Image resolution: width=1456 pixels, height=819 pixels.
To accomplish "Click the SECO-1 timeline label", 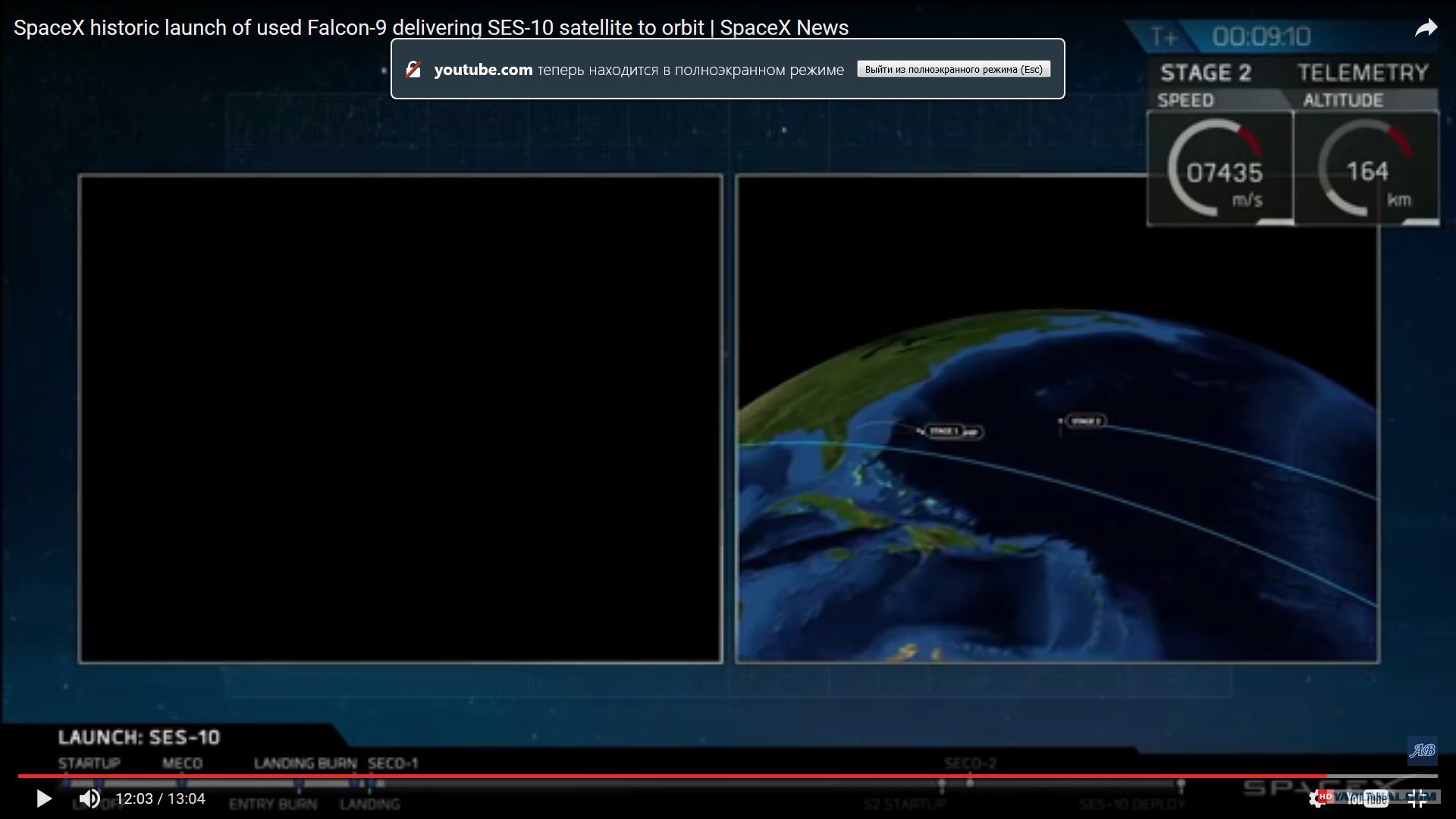I will 393,763.
